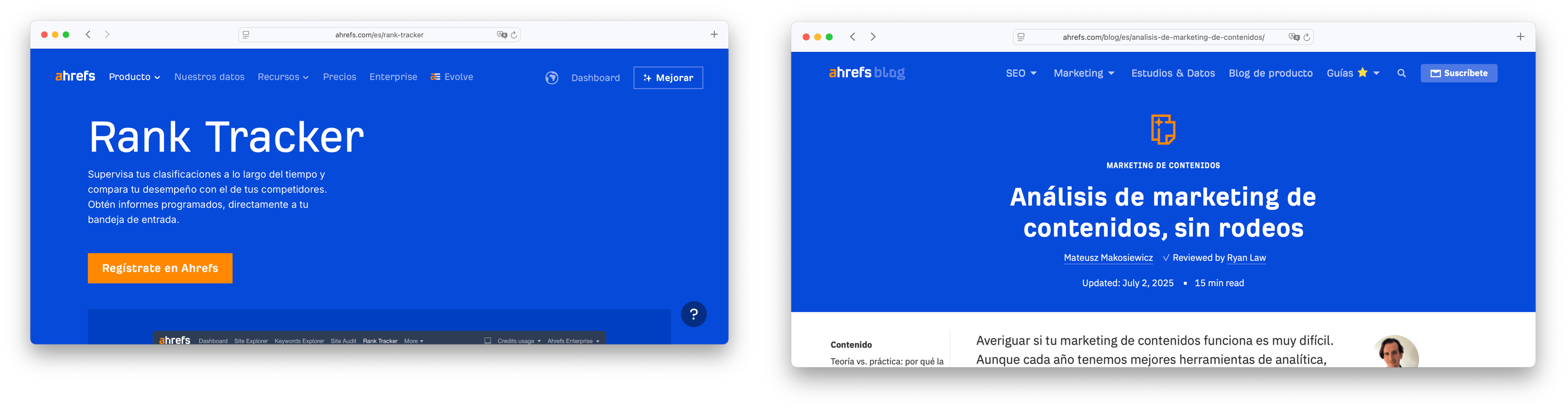Viewport: 1568px width, 410px height.
Task: Click Regístrate en Ahrefs button
Action: click(160, 268)
